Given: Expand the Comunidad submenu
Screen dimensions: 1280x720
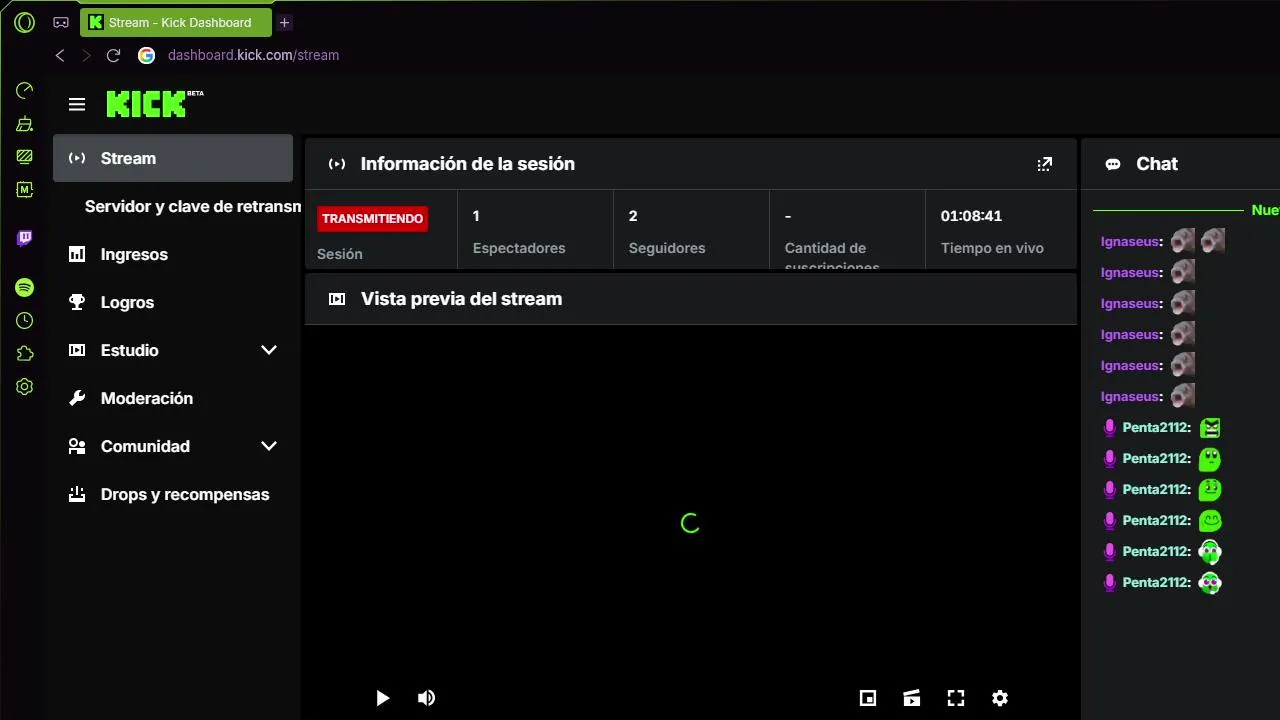Looking at the screenshot, I should click(269, 446).
